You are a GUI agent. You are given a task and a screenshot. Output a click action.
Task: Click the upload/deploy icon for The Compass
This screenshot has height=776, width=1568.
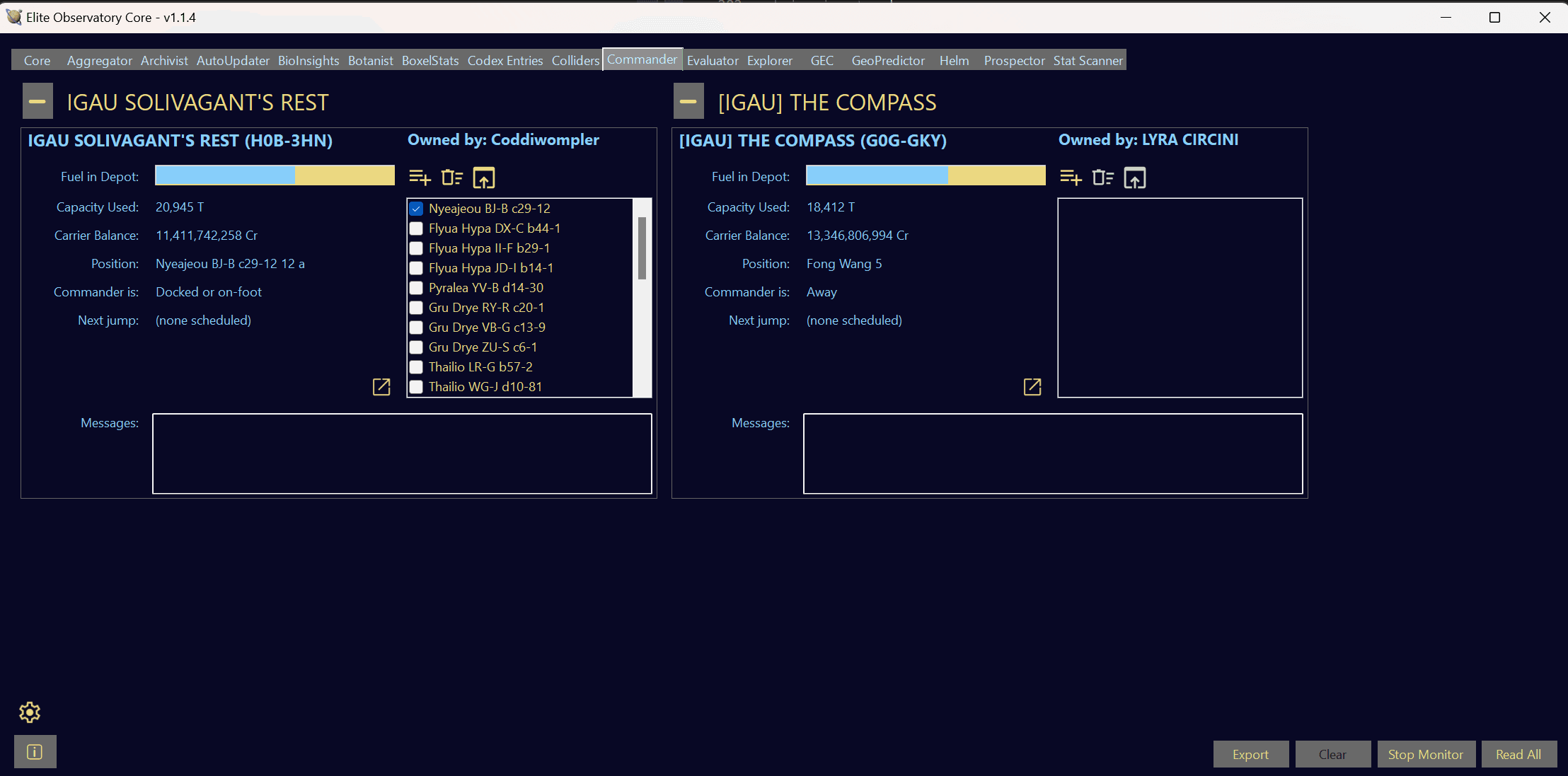[x=1134, y=177]
